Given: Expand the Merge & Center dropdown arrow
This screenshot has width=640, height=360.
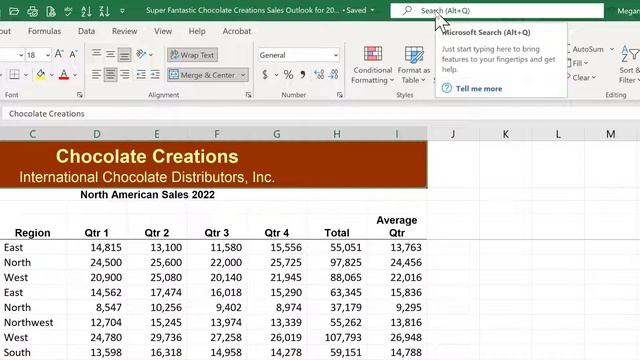Looking at the screenshot, I should [x=243, y=75].
